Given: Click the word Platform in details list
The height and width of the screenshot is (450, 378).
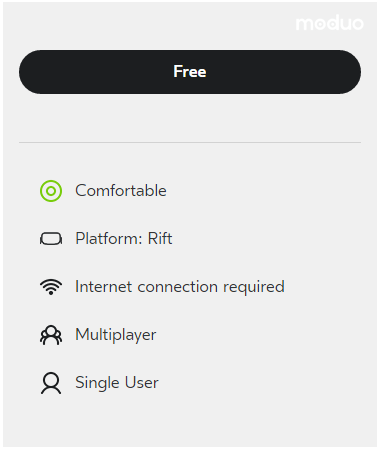Looking at the screenshot, I should [106, 239].
